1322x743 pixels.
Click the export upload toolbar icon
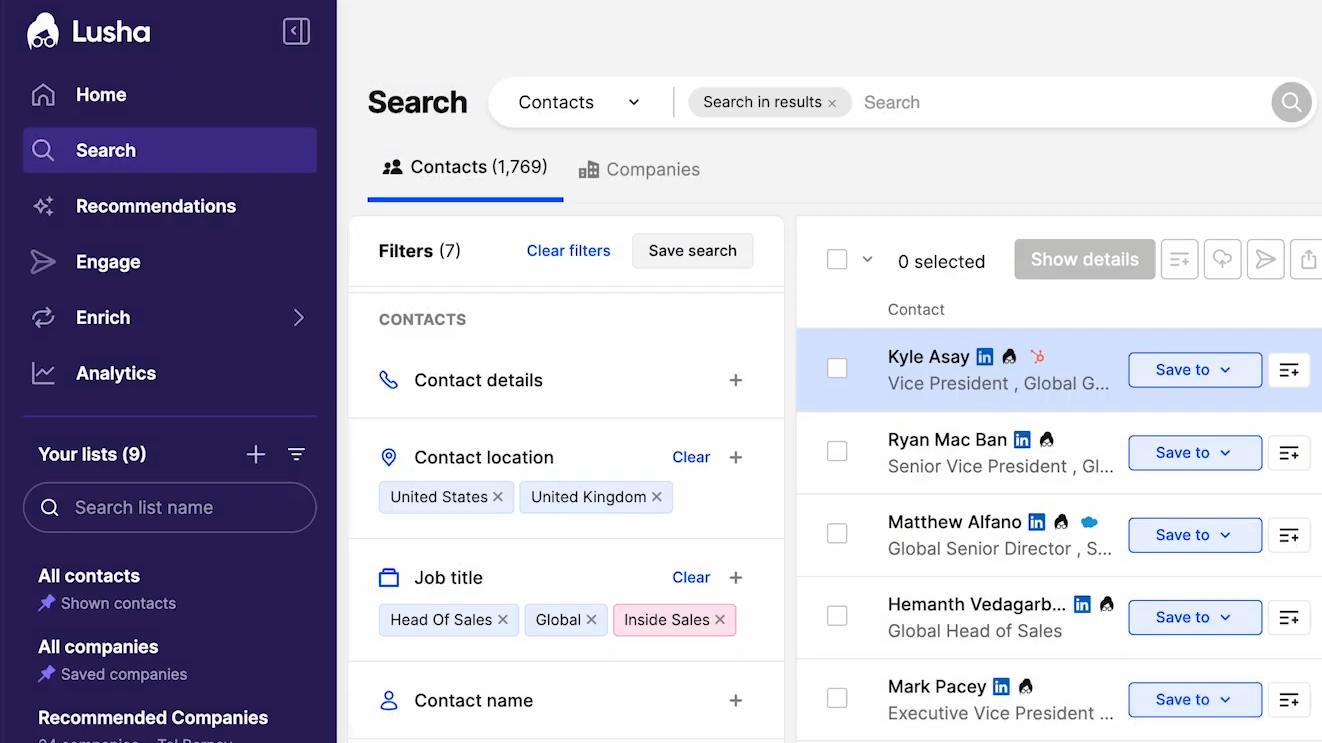click(x=1308, y=259)
